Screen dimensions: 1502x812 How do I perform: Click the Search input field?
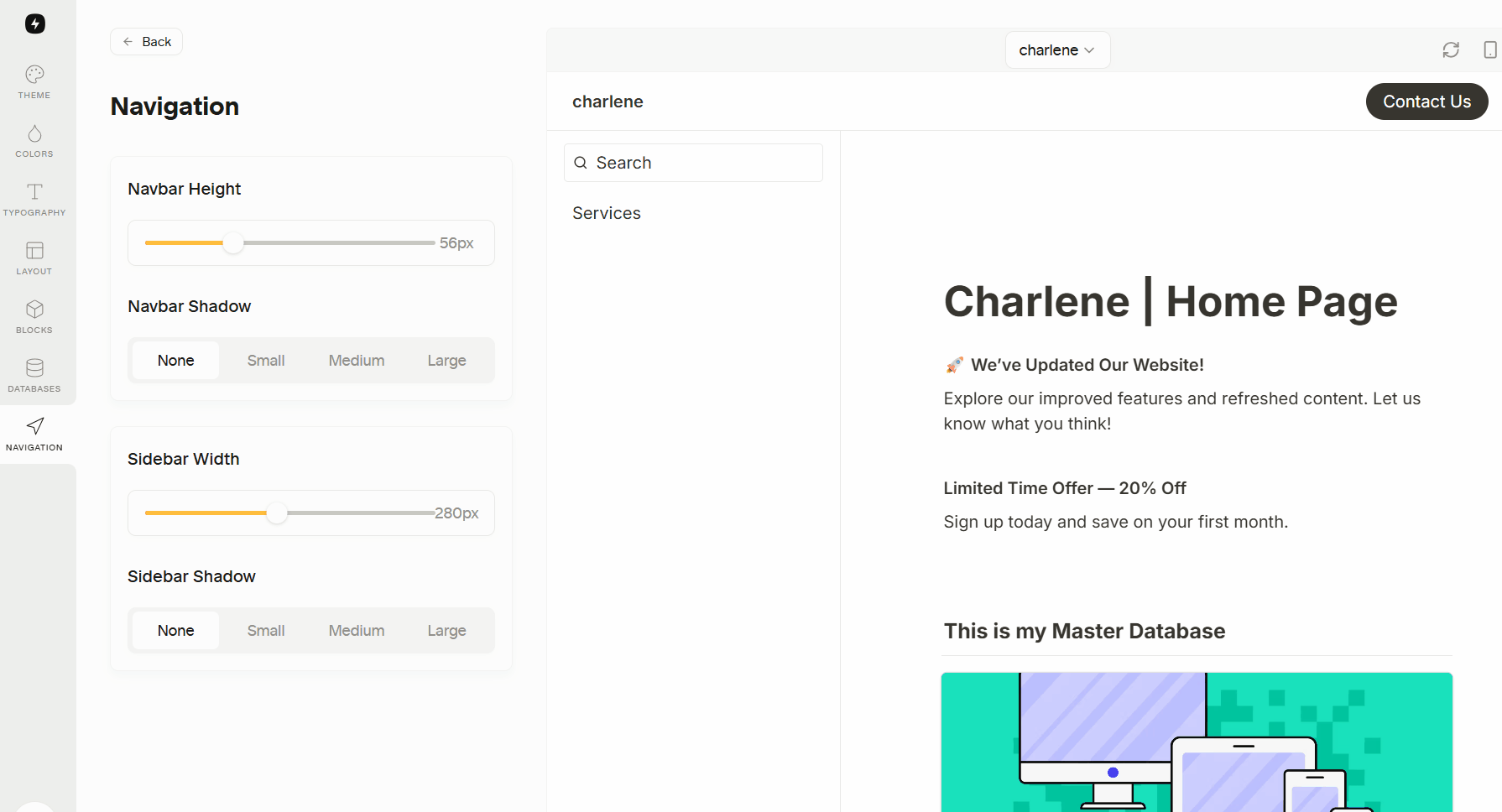(693, 163)
